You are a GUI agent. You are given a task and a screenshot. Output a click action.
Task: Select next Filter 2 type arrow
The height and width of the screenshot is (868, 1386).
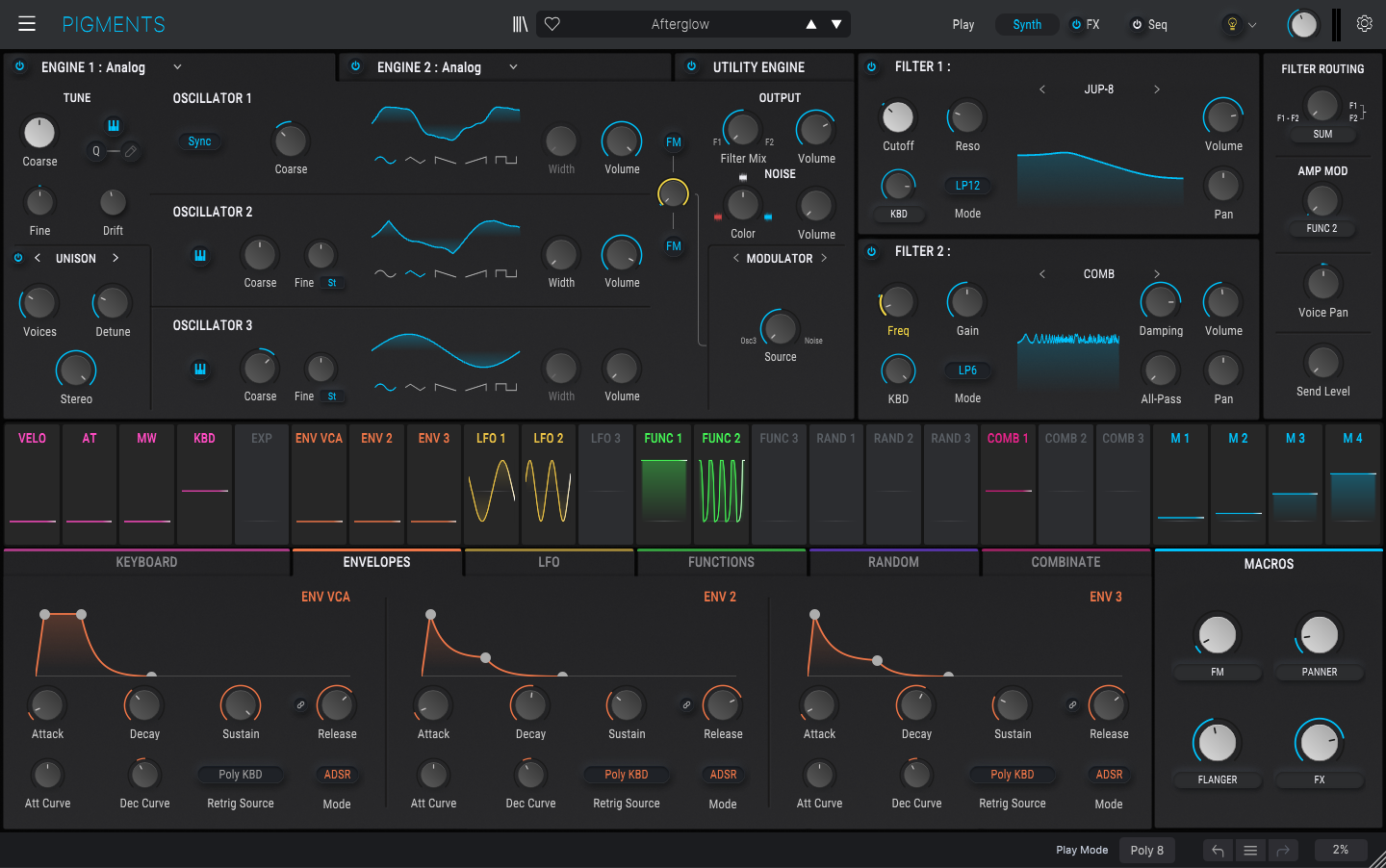[1157, 274]
